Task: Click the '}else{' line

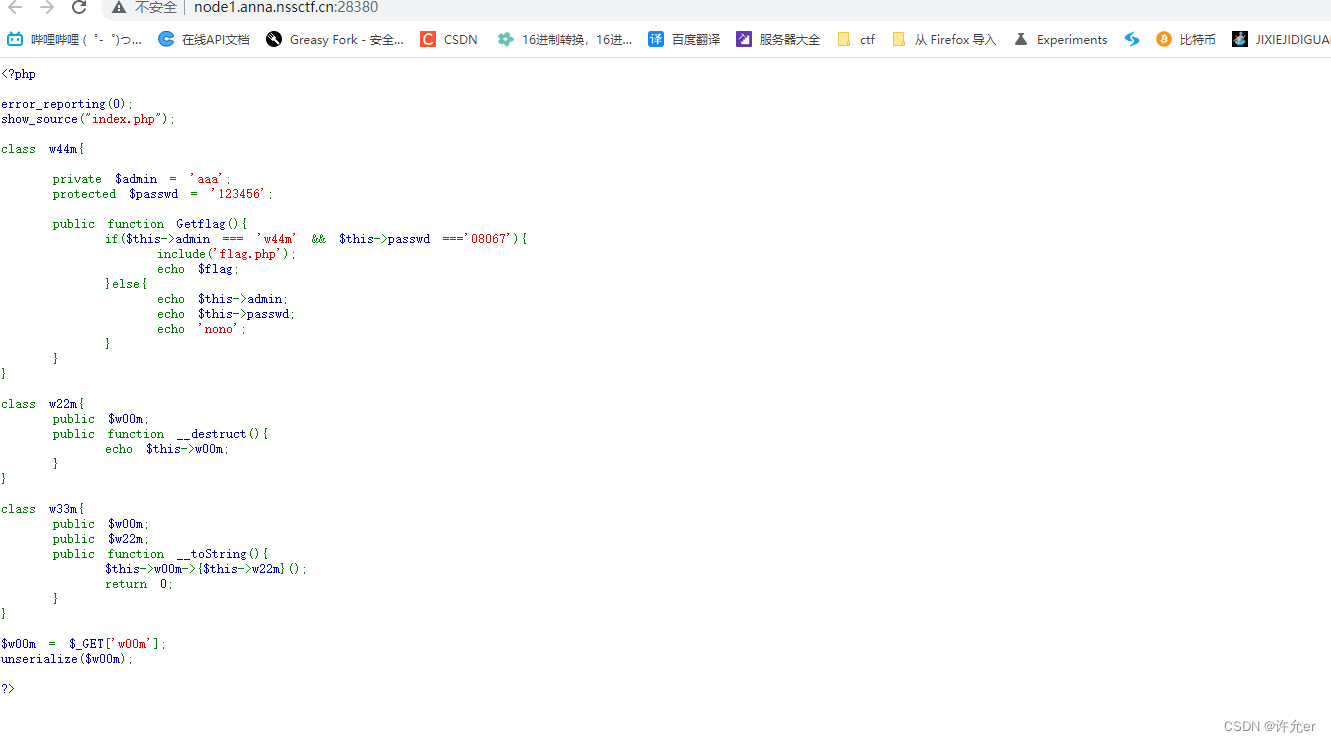Action: click(x=126, y=284)
